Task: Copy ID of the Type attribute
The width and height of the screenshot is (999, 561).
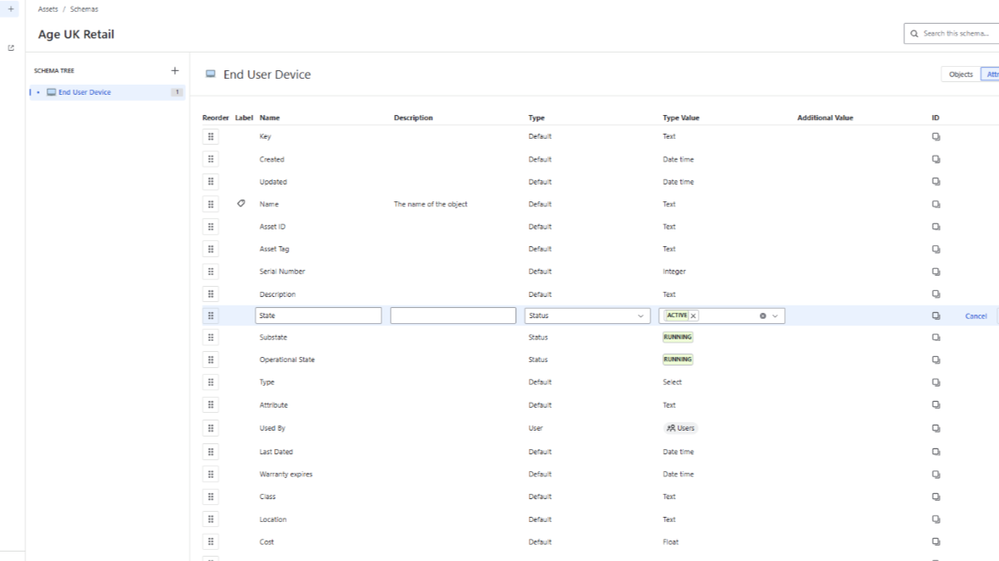Action: tap(936, 382)
